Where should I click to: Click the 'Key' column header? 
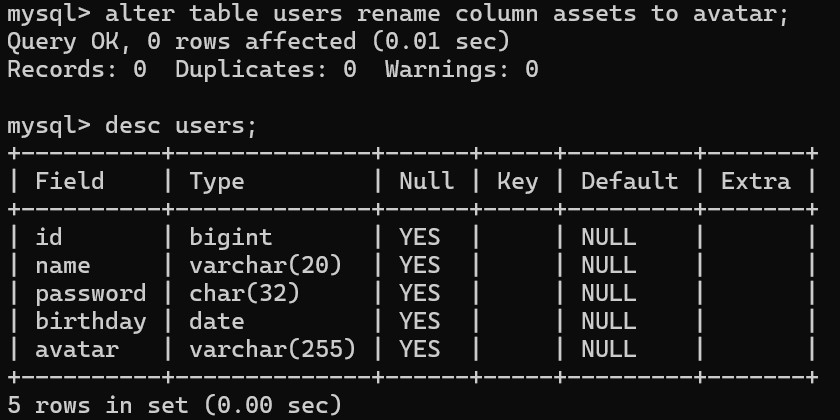click(x=517, y=181)
